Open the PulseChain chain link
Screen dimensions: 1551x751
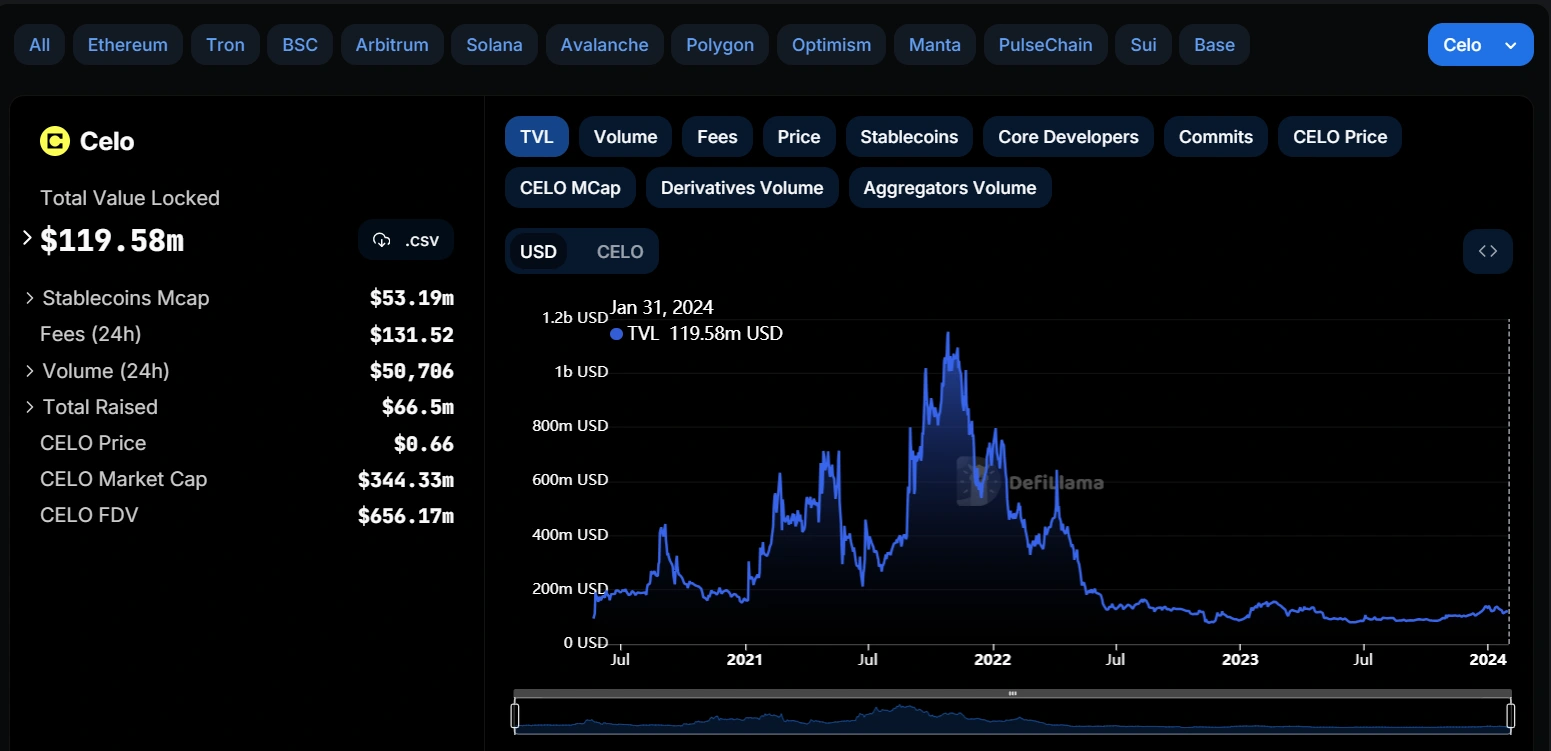[x=1046, y=45]
